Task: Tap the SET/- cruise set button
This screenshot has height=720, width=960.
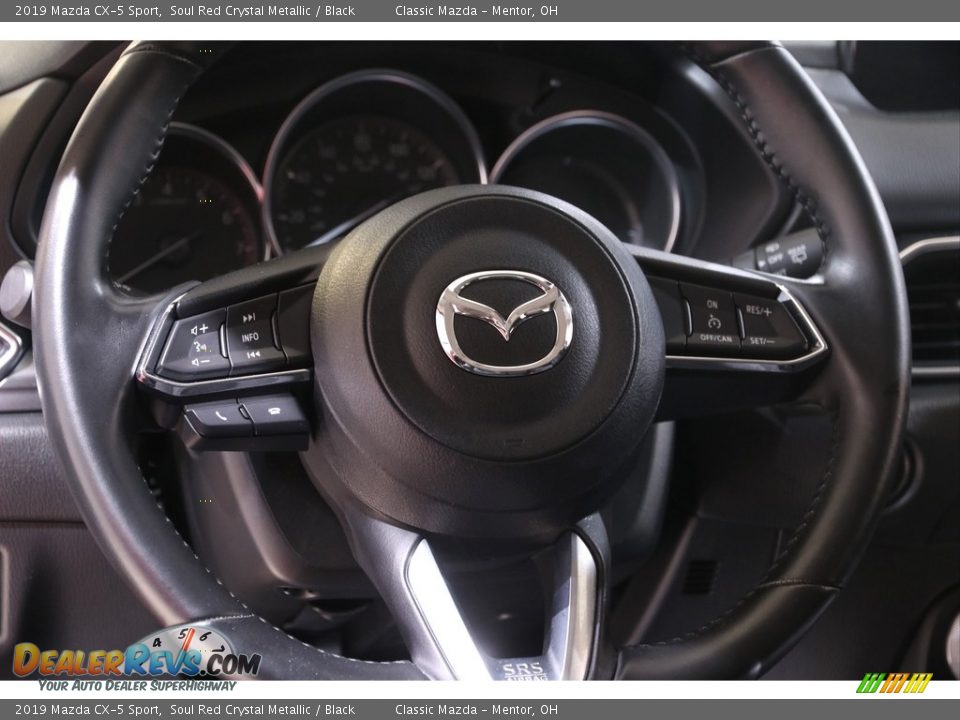Action: (x=762, y=341)
